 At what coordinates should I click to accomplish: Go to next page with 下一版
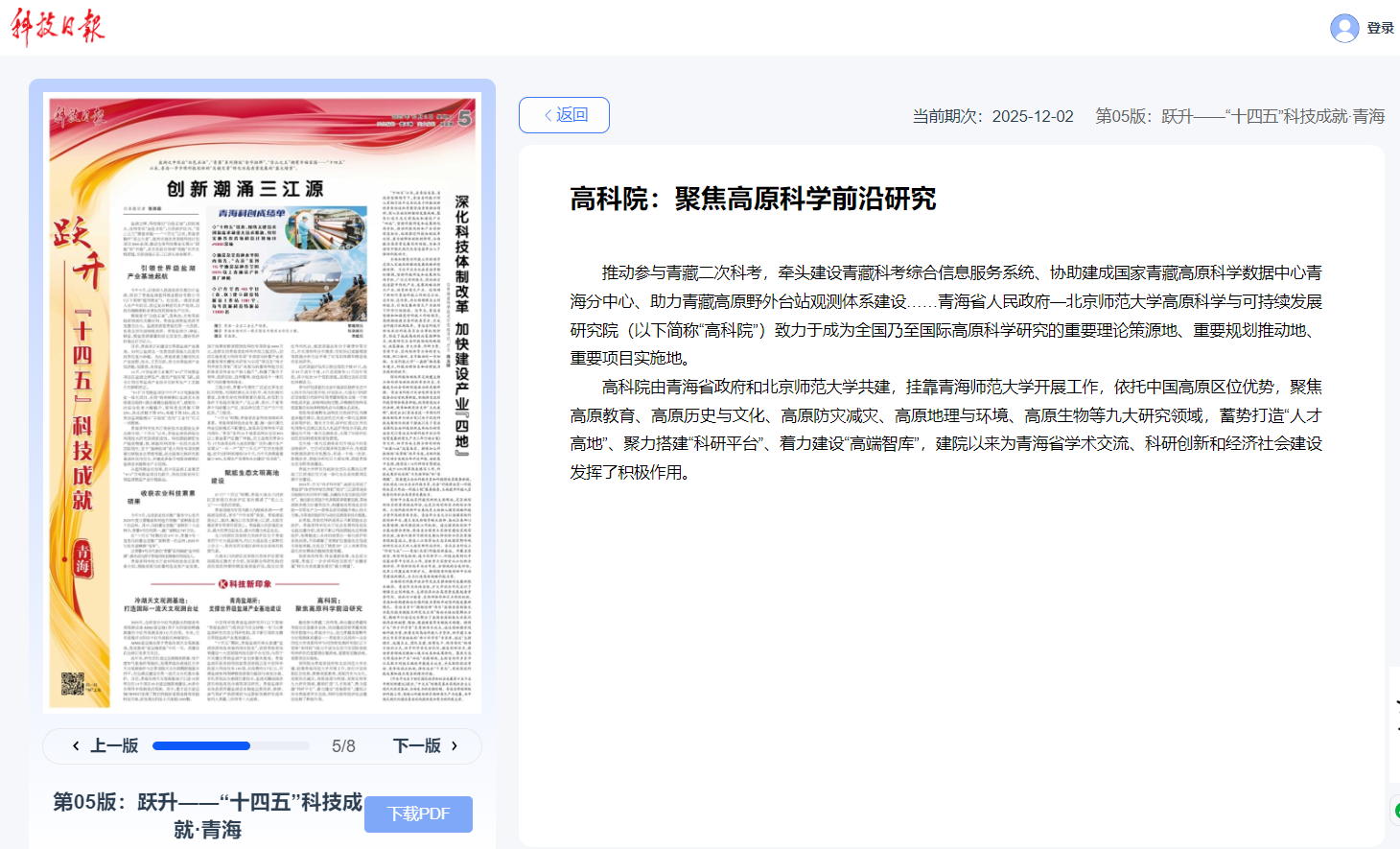[417, 746]
